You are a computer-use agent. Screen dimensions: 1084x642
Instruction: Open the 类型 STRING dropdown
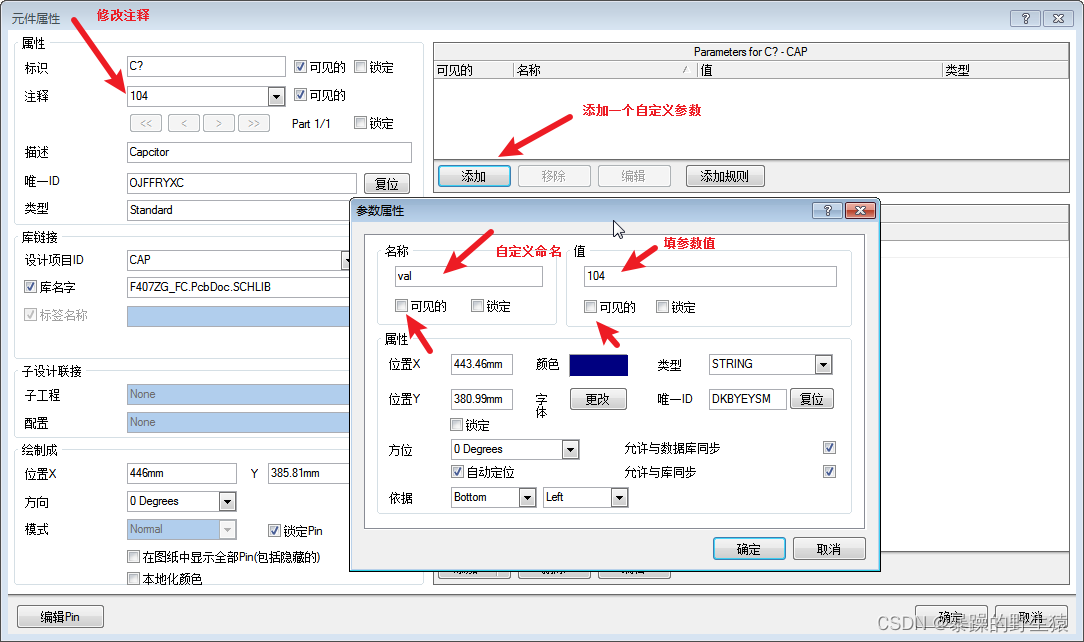point(823,365)
